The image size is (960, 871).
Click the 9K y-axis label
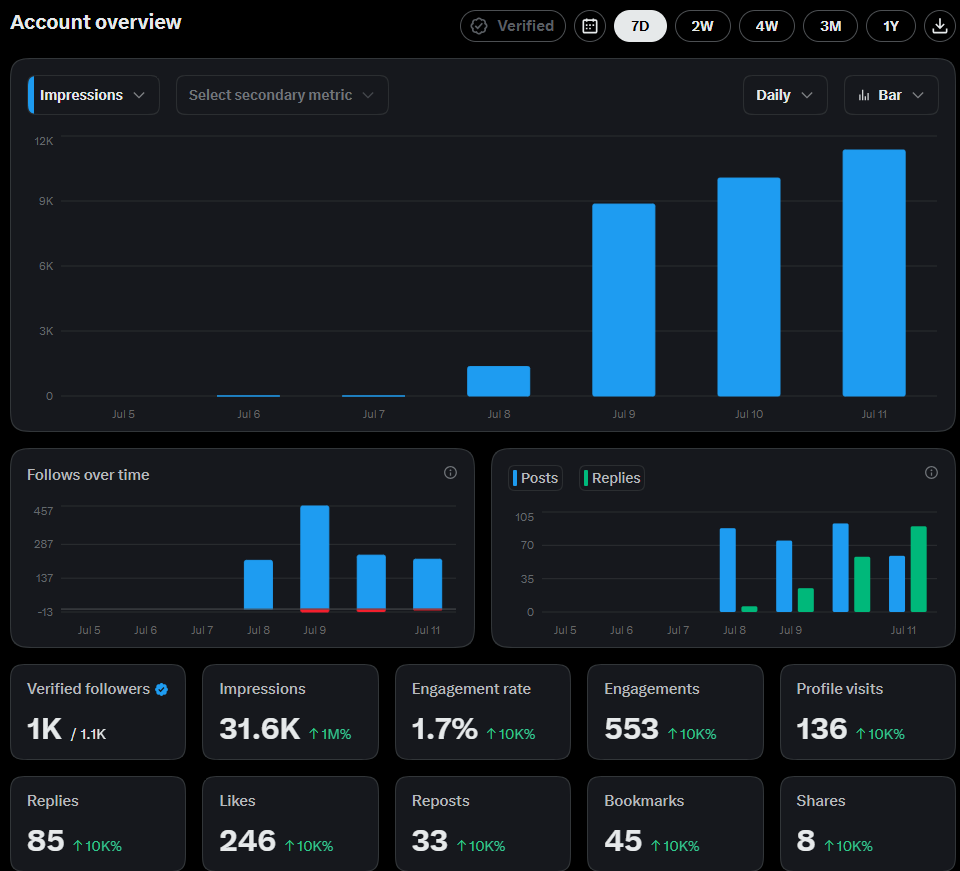click(46, 201)
